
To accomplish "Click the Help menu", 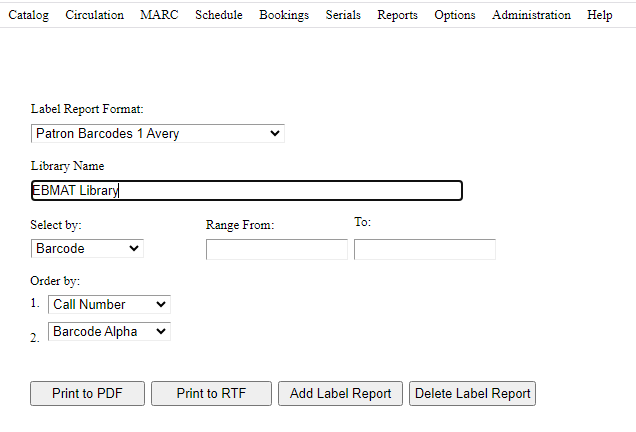I will (x=599, y=15).
